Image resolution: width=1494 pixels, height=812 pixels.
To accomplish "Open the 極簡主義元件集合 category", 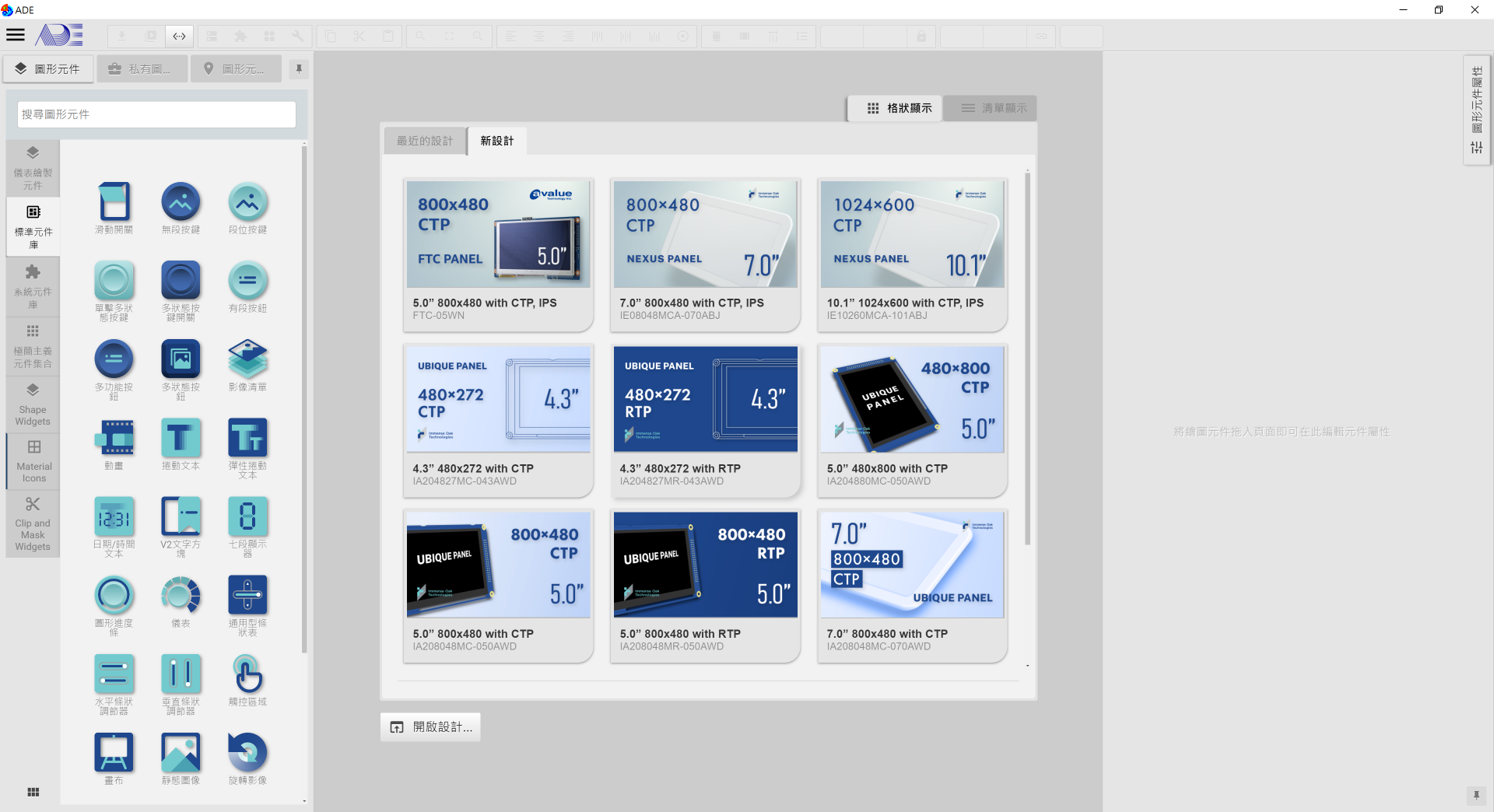I will [33, 347].
